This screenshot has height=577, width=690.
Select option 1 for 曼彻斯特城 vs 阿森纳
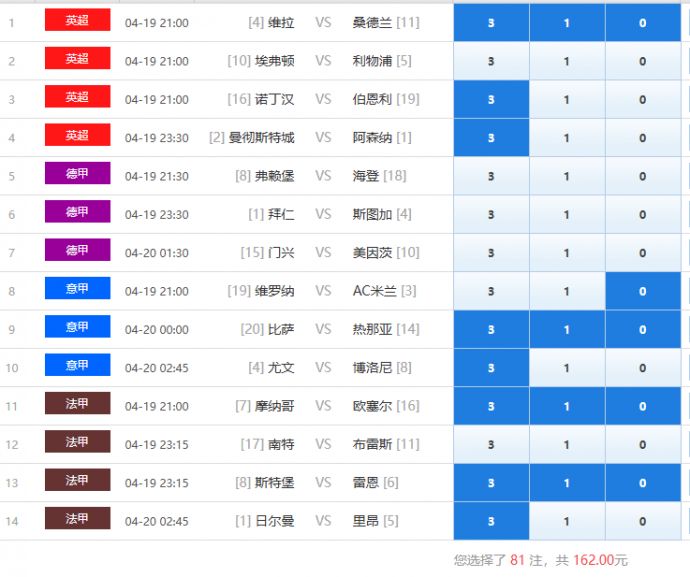[x=566, y=138]
